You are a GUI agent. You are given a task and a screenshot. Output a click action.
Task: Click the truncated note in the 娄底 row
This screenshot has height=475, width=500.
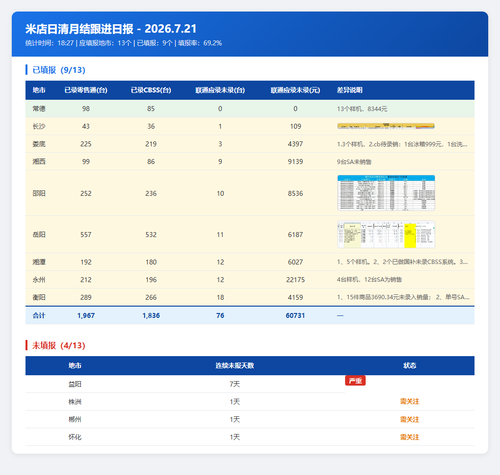402,144
